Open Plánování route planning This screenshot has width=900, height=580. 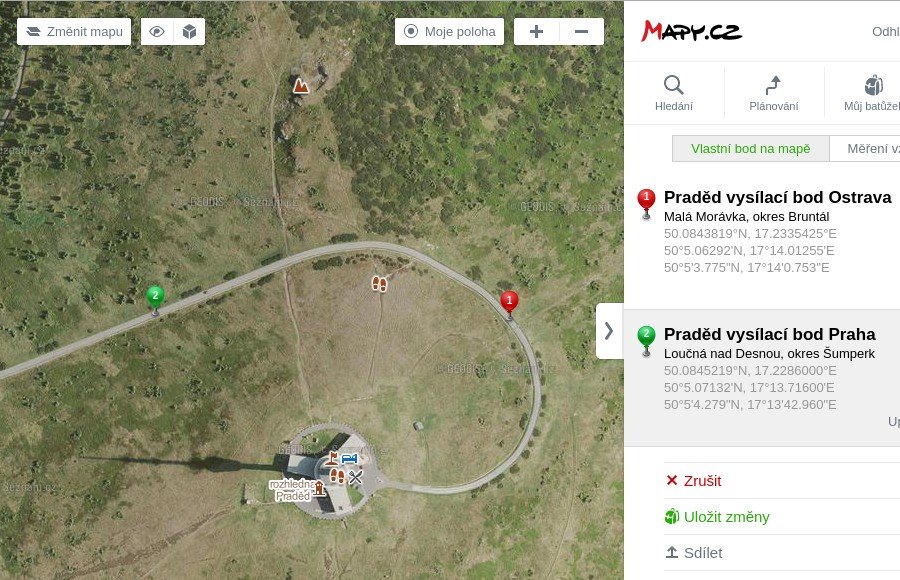[x=773, y=93]
